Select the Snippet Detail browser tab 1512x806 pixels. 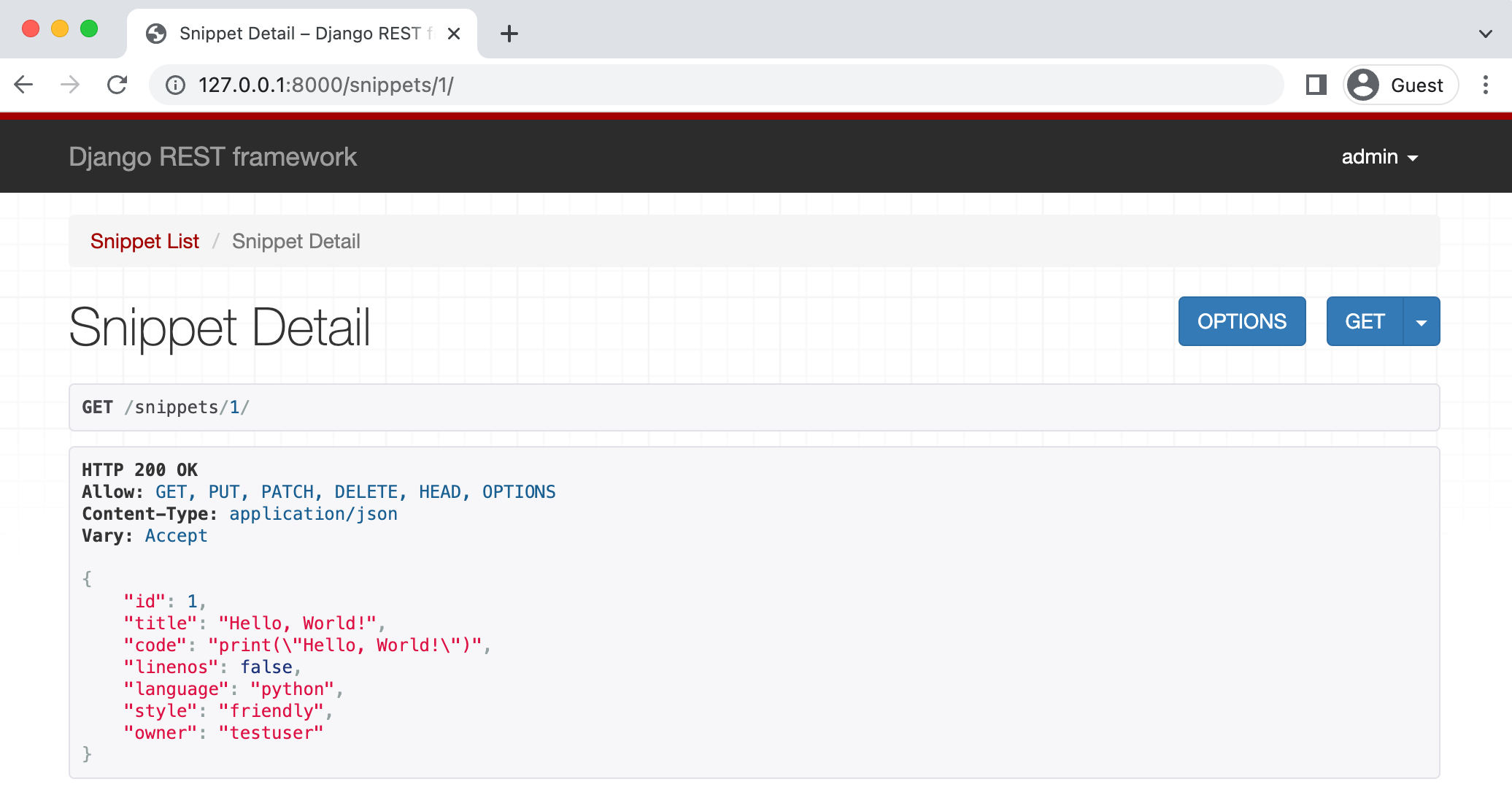click(302, 34)
